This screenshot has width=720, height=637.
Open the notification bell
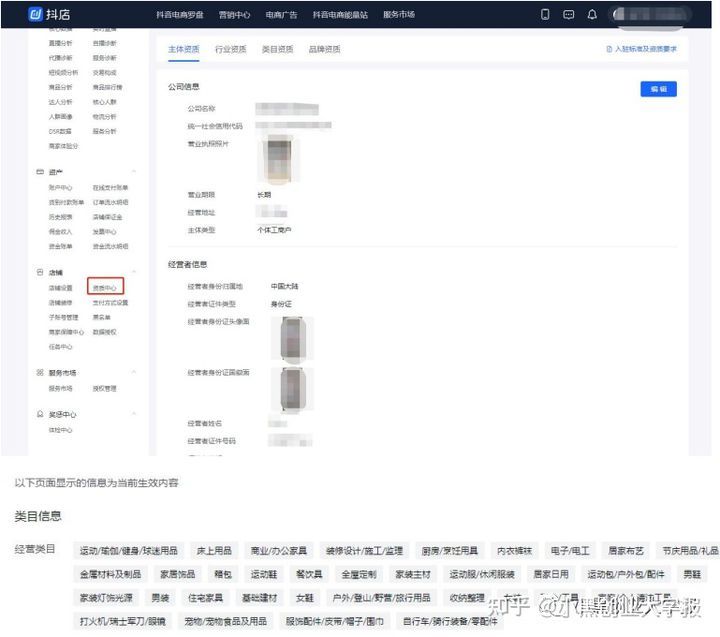pos(592,14)
